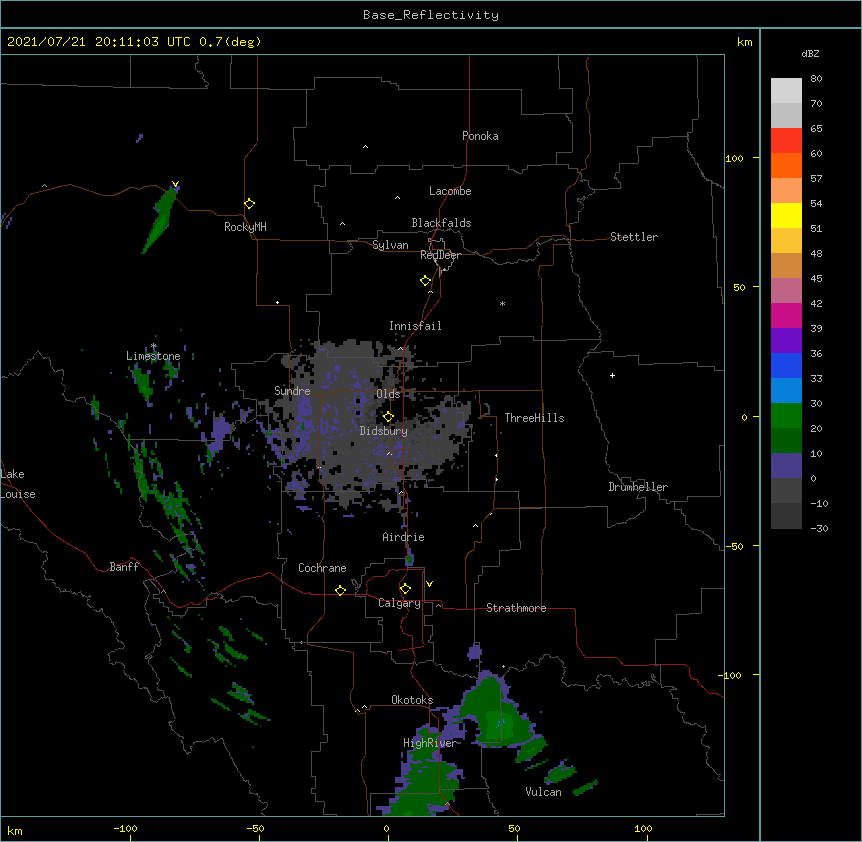Select the yellow V marker atop northwest green echo
Viewport: 862px width, 842px height.
tap(175, 184)
